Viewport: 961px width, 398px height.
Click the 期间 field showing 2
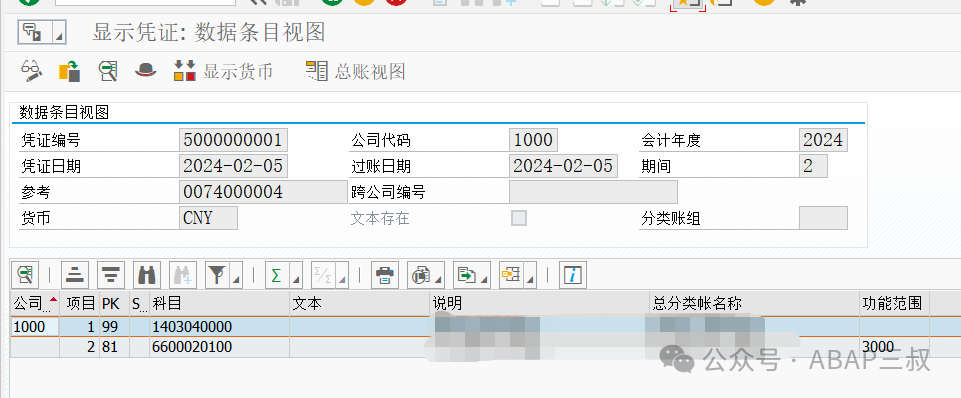813,166
